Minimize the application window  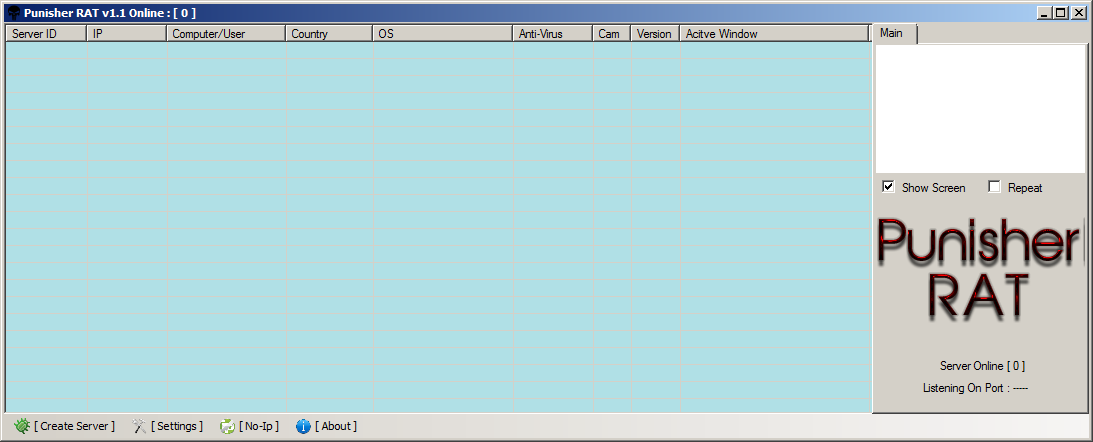(x=1046, y=12)
